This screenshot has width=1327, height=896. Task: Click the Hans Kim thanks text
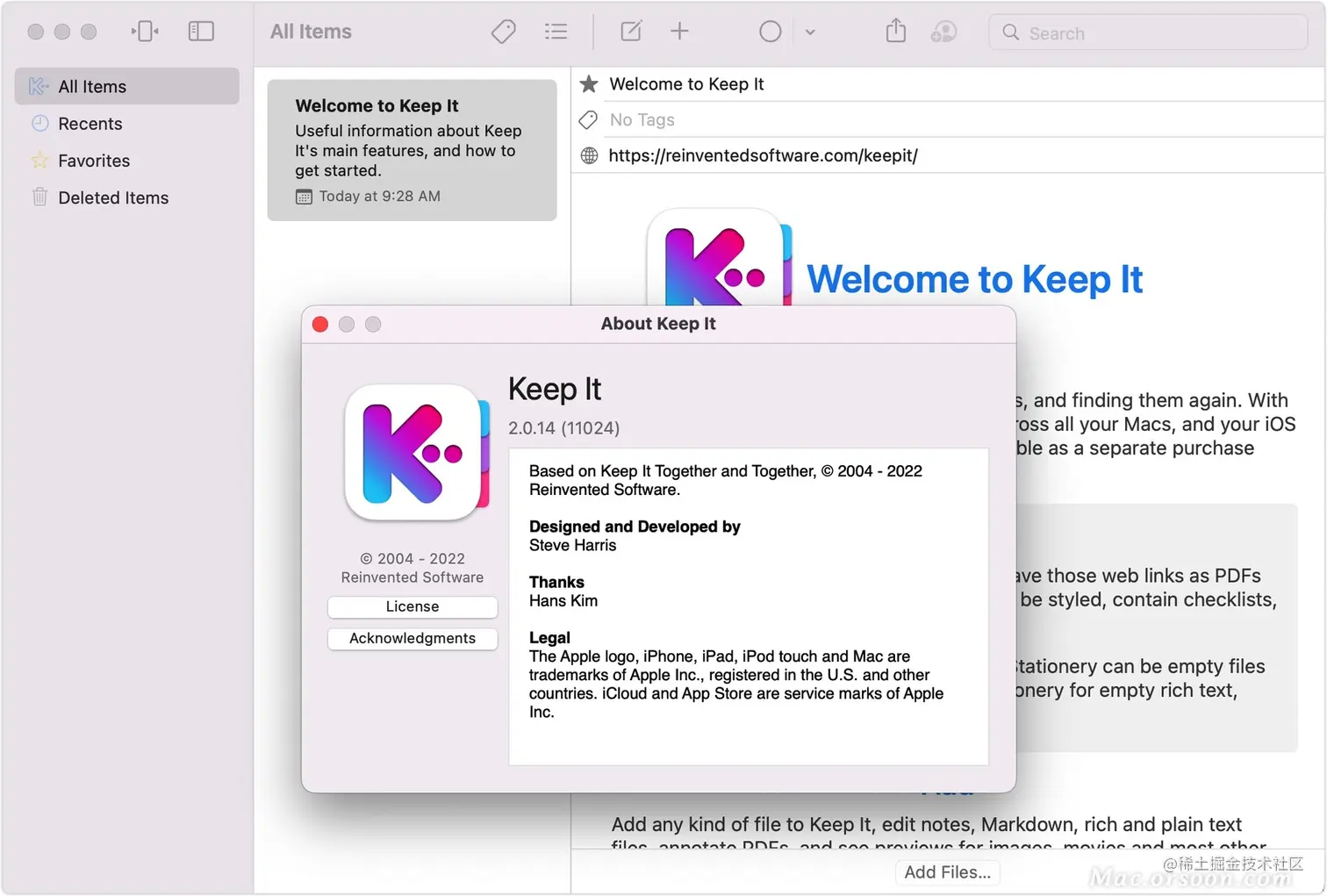pos(563,600)
